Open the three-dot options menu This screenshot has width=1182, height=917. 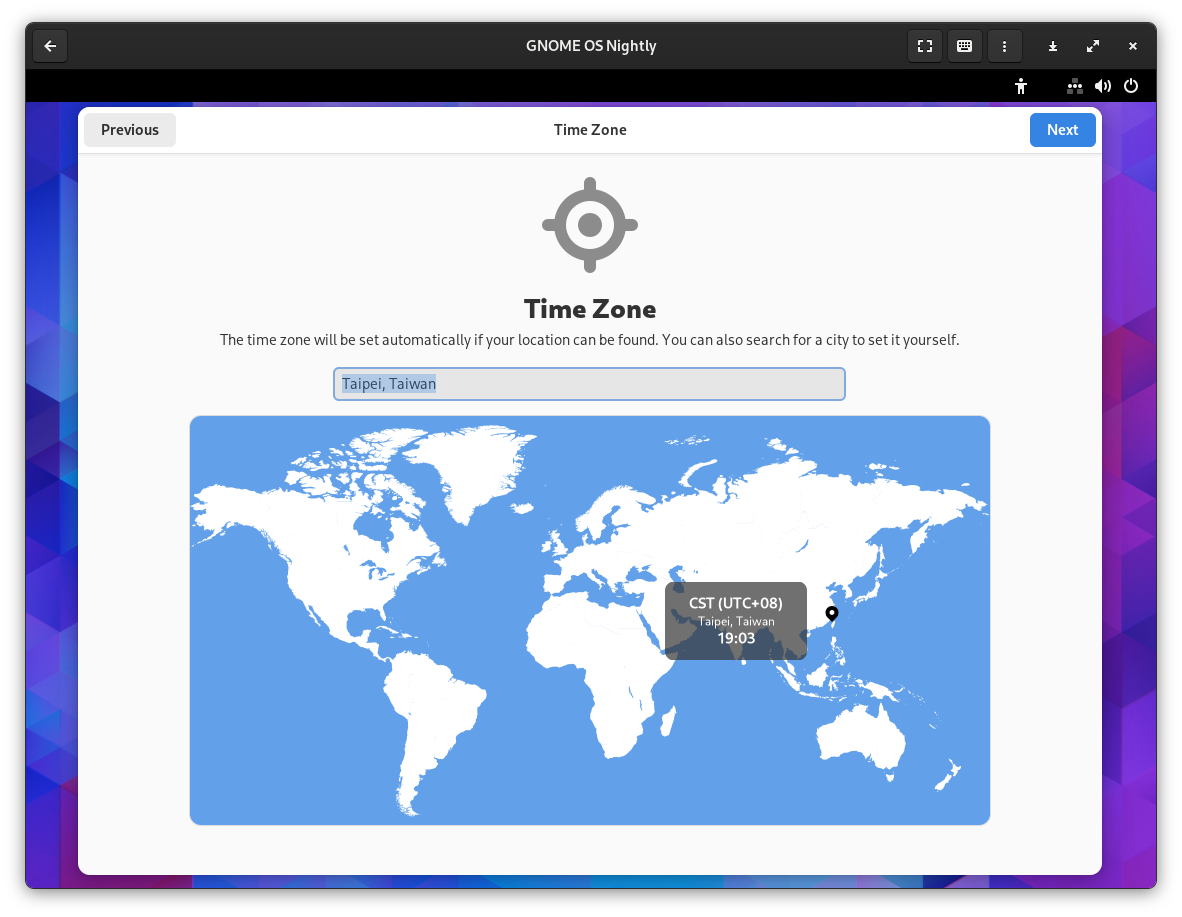point(1005,45)
